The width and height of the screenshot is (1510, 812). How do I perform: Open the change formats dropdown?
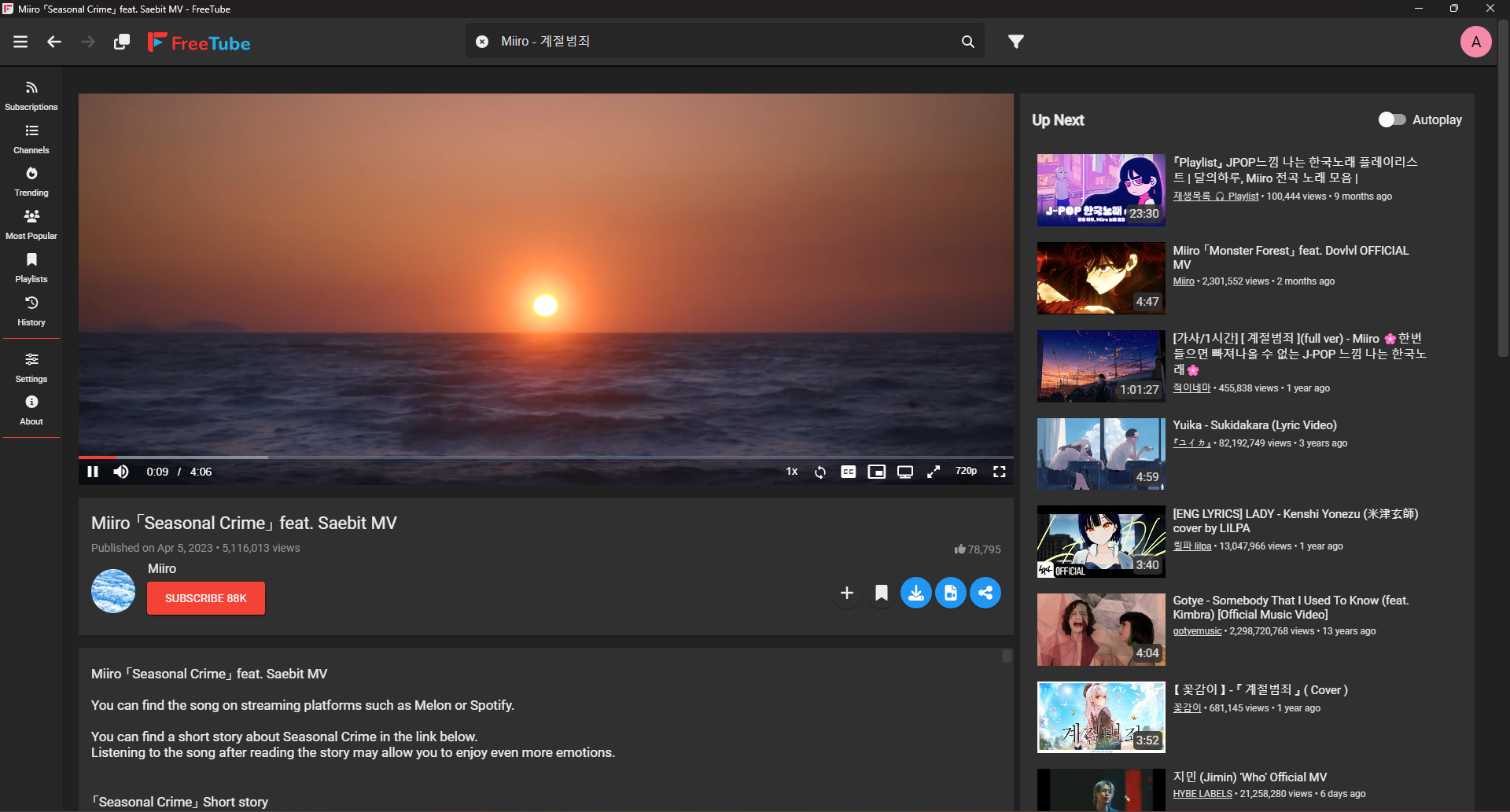[x=951, y=593]
